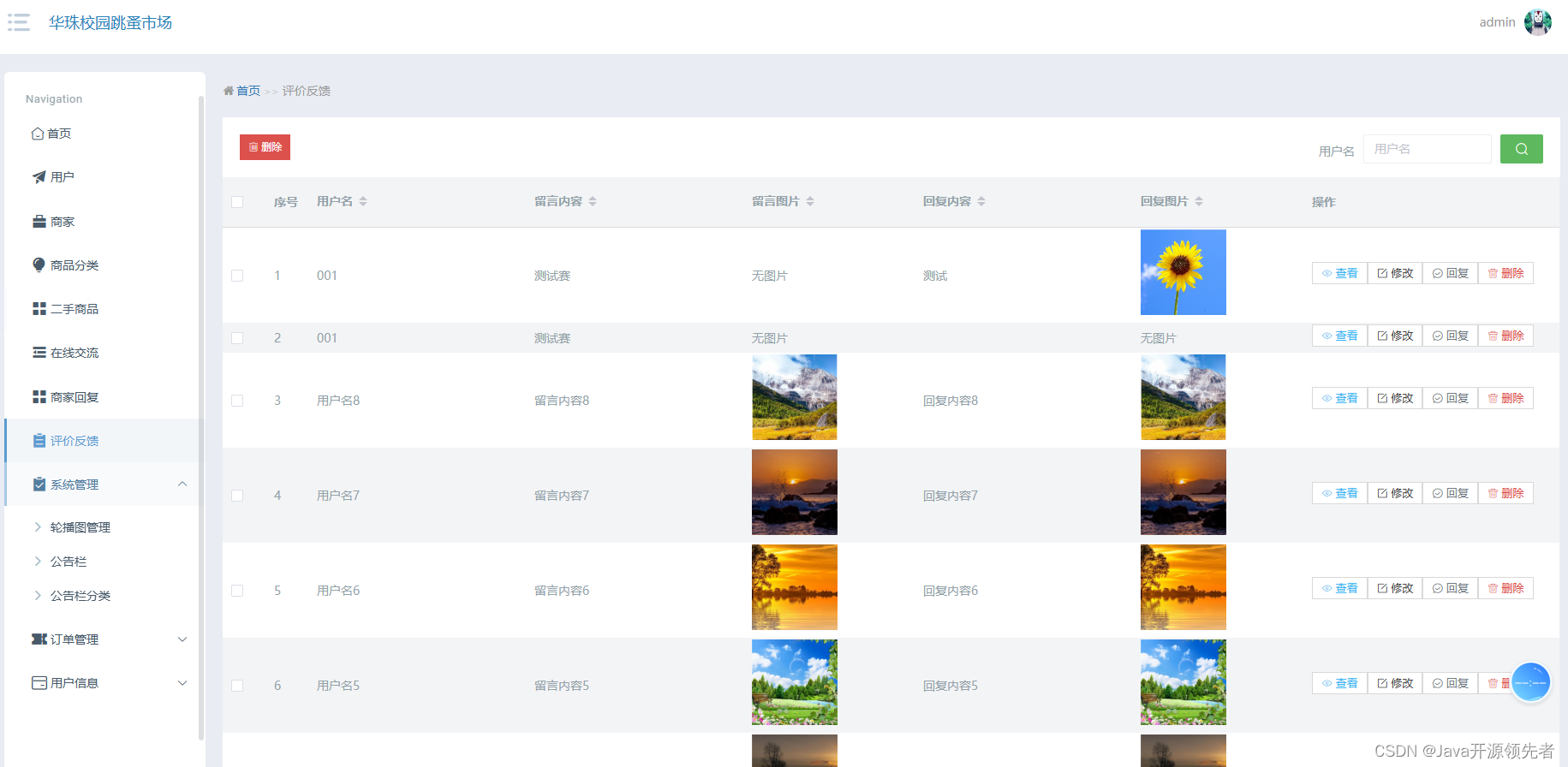Sort by 留言内容 column arrows

(593, 201)
